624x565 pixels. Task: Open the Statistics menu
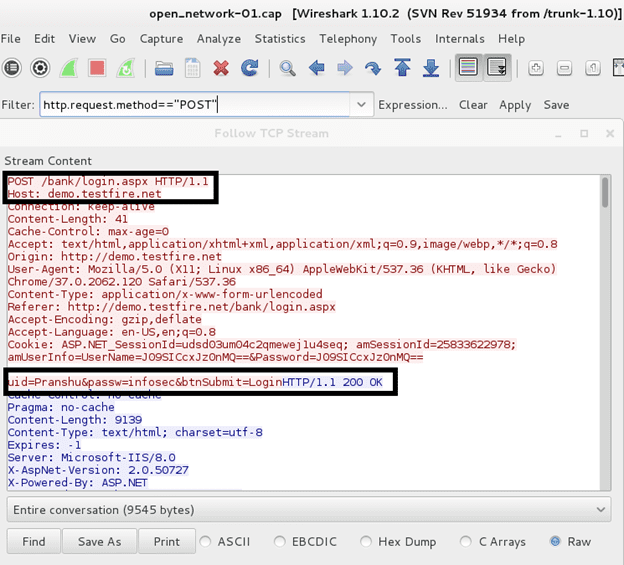(279, 38)
